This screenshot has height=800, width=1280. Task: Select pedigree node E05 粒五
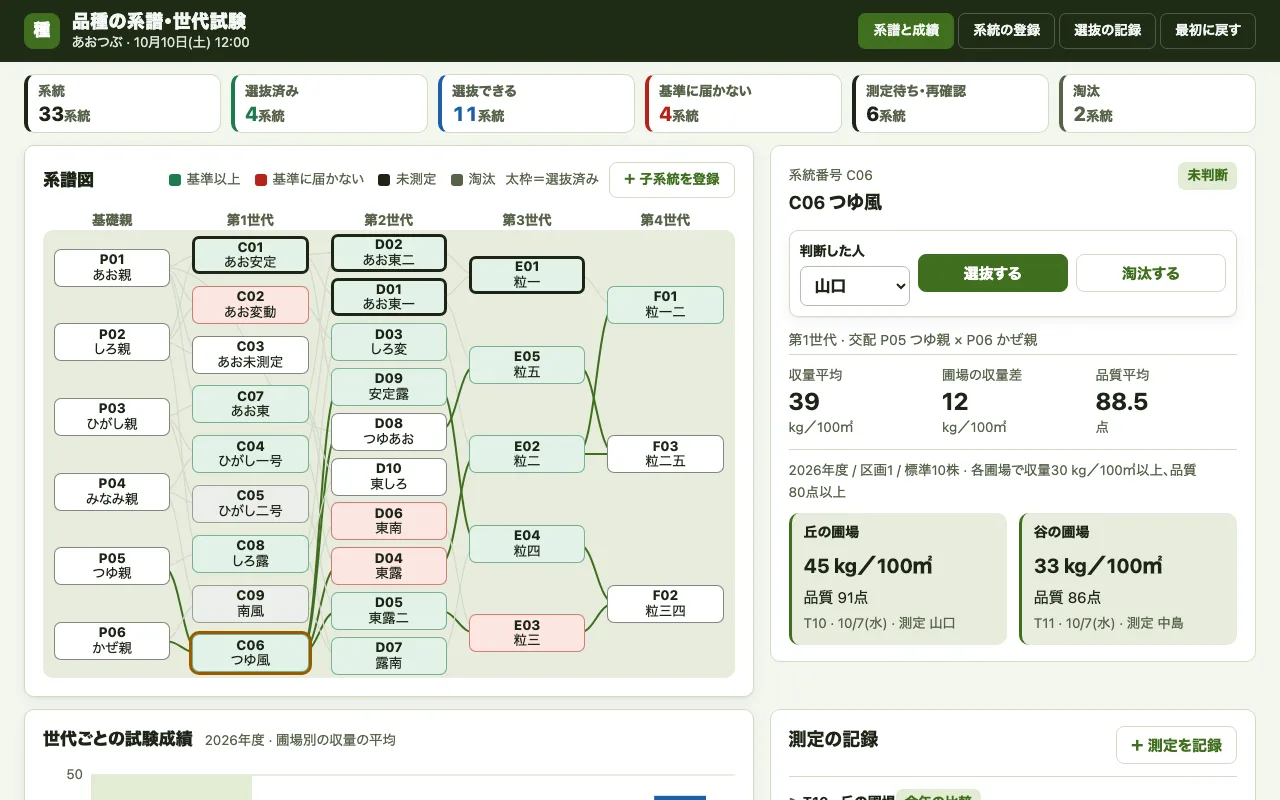pos(527,365)
